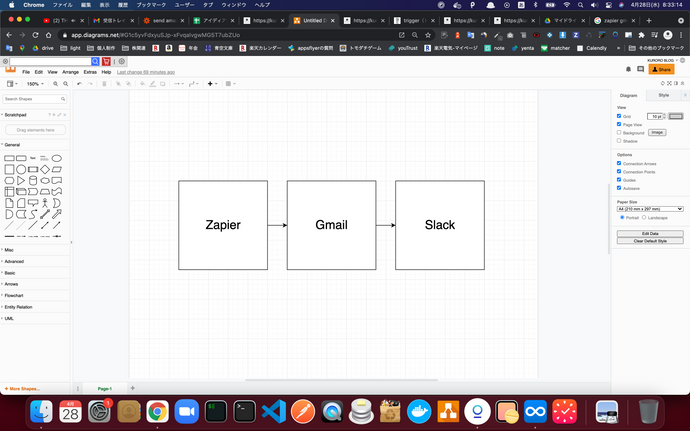Open the view layout dropdown in toolbar
The width and height of the screenshot is (690, 431).
click(12, 84)
